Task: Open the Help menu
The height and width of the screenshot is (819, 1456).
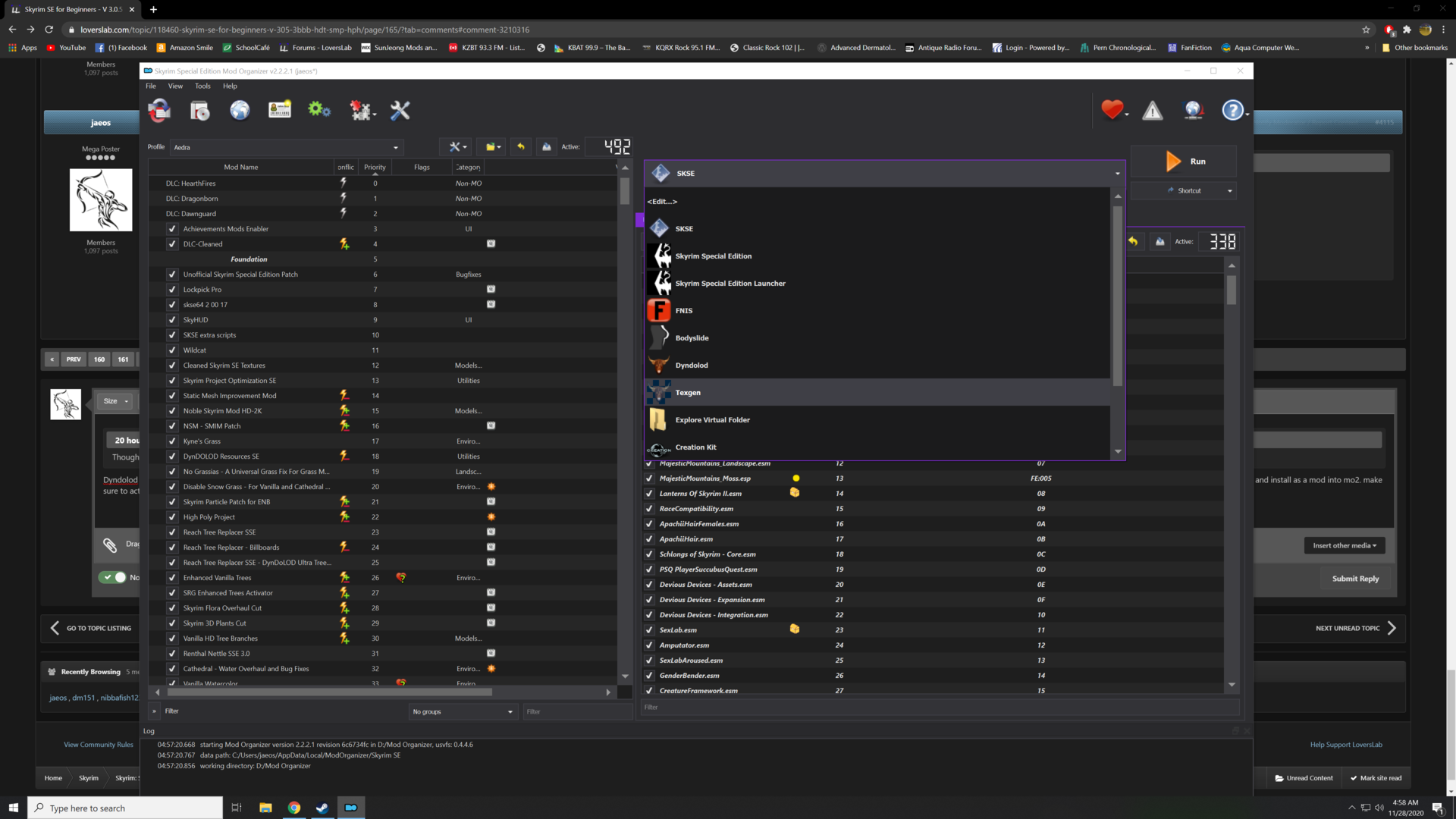Action: click(230, 86)
